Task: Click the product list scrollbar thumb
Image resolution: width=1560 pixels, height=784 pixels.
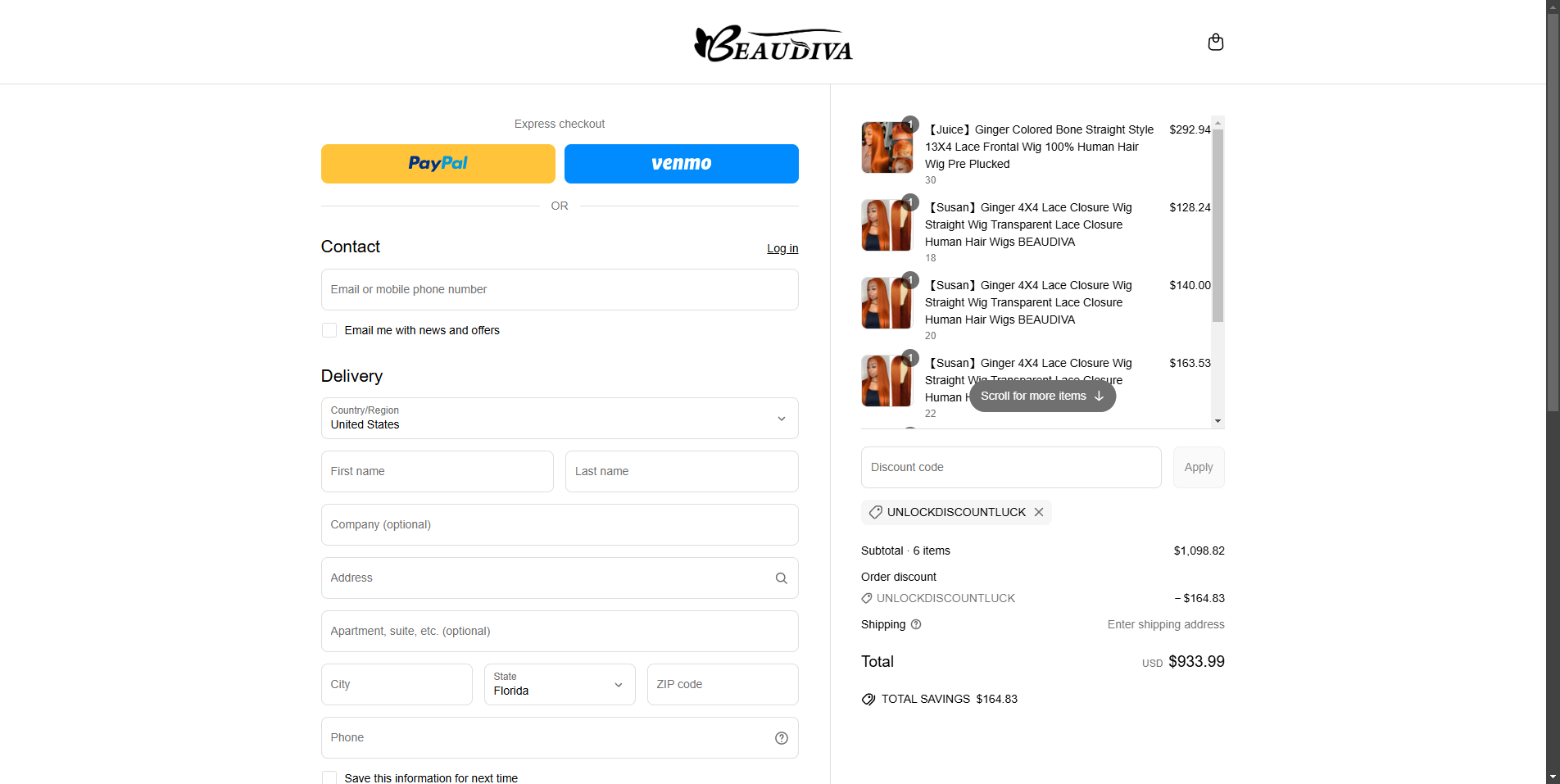Action: click(x=1218, y=225)
